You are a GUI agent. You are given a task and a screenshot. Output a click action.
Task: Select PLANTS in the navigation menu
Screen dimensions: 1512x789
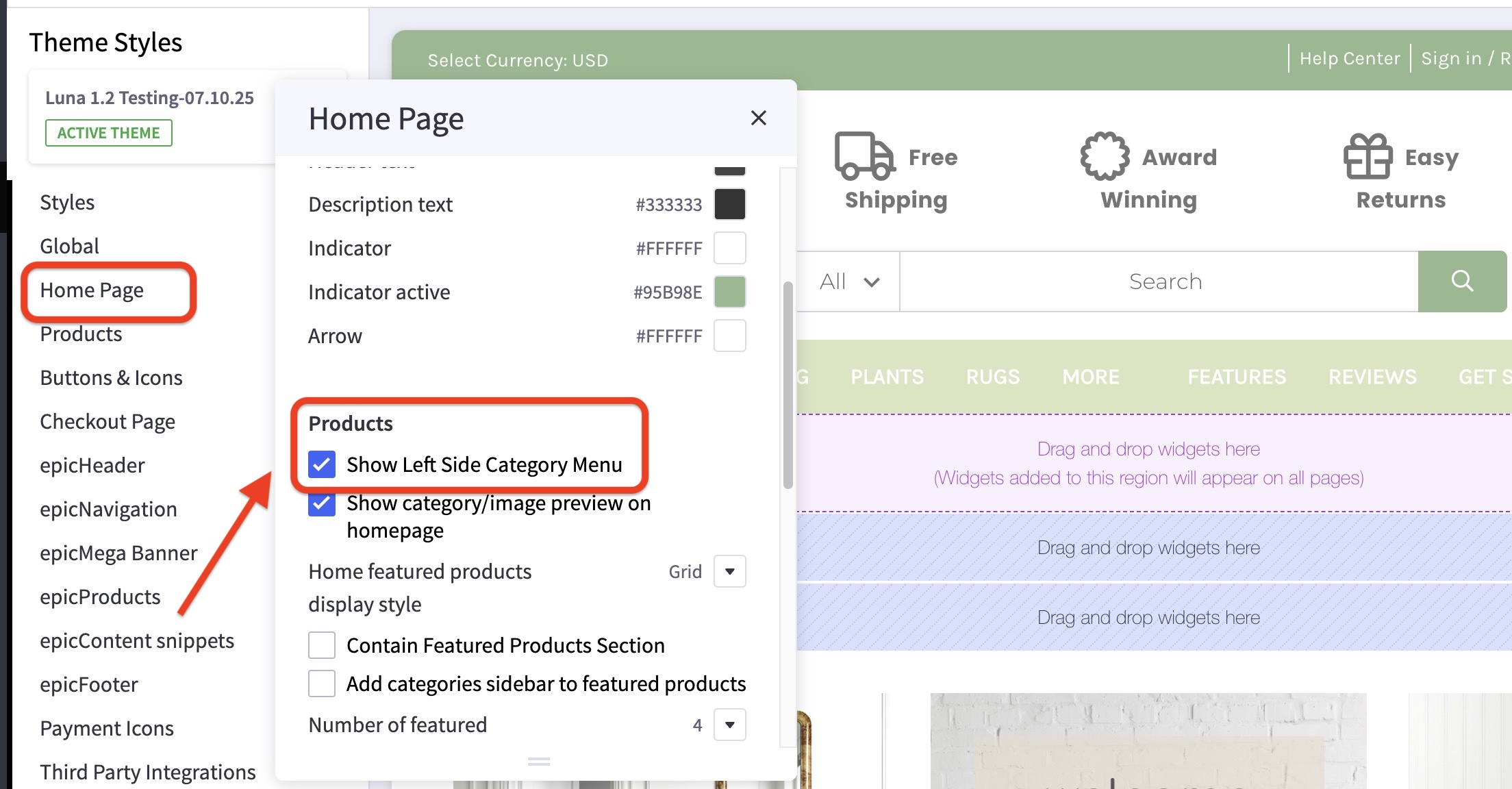pos(887,376)
